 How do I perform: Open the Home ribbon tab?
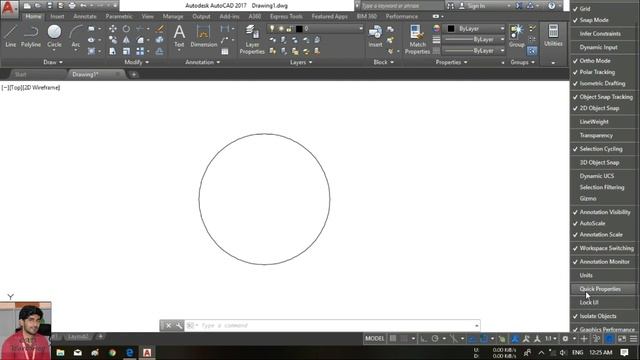[33, 16]
